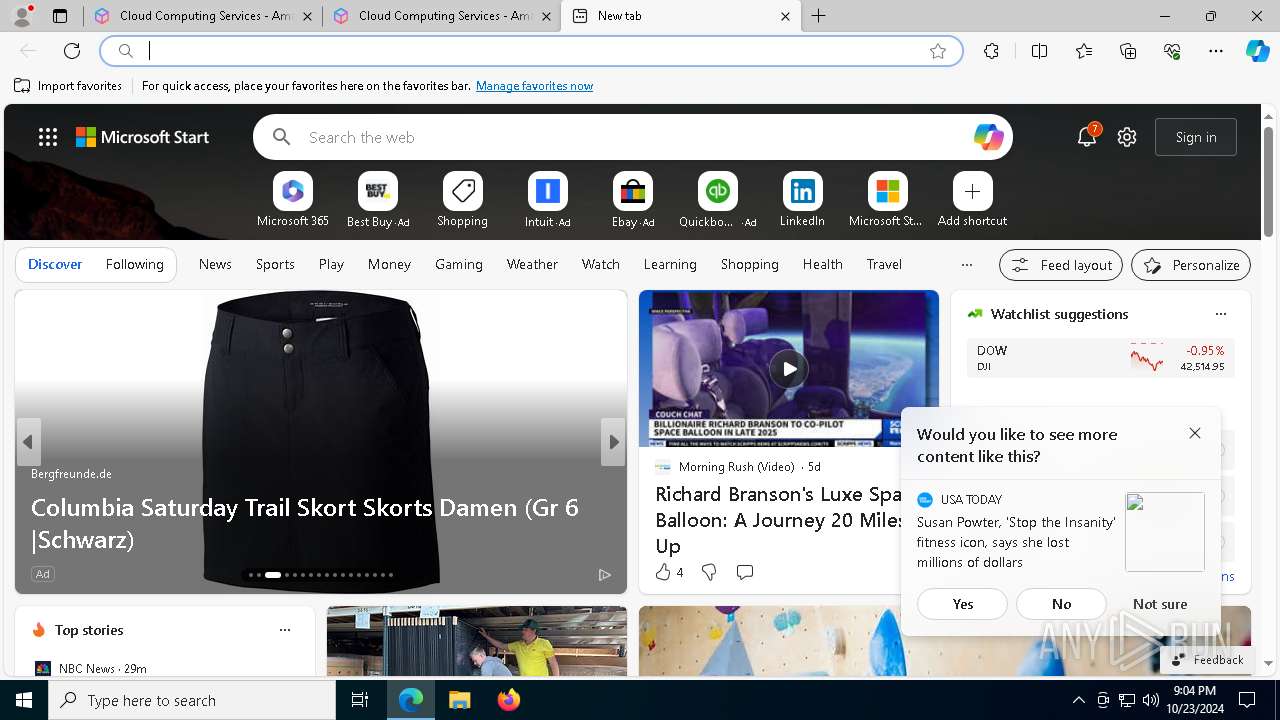Open Top stories options menu
Image resolution: width=1280 pixels, height=720 pixels.
tap(285, 630)
